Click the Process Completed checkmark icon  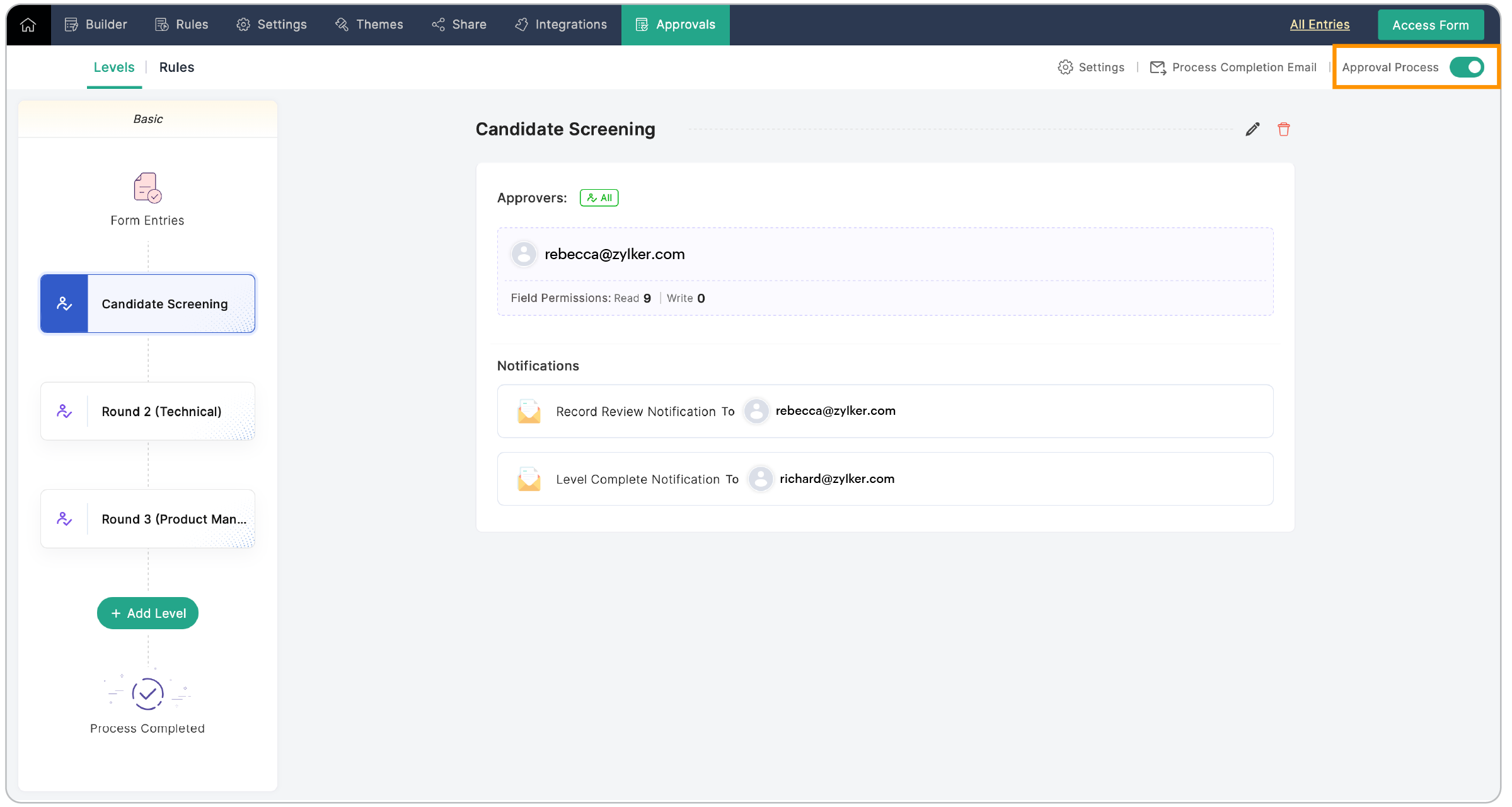coord(147,694)
